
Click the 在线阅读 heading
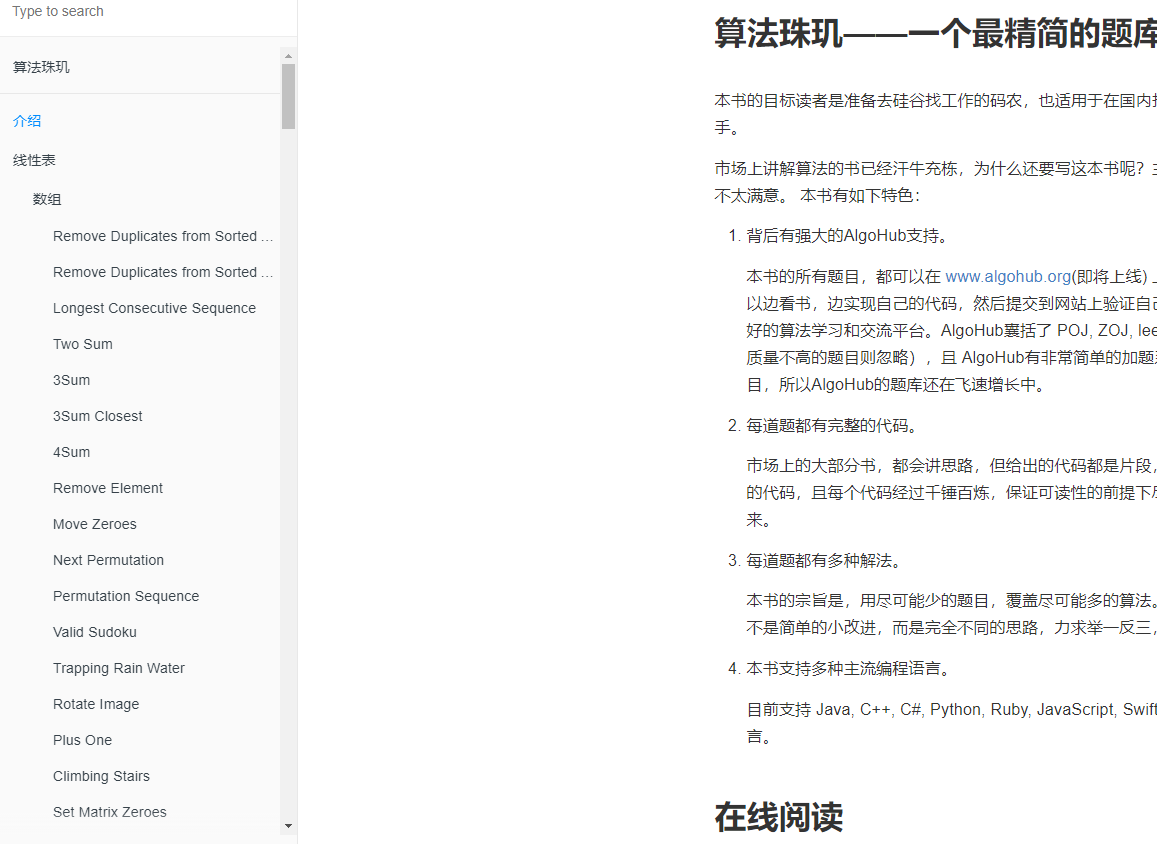[x=778, y=817]
